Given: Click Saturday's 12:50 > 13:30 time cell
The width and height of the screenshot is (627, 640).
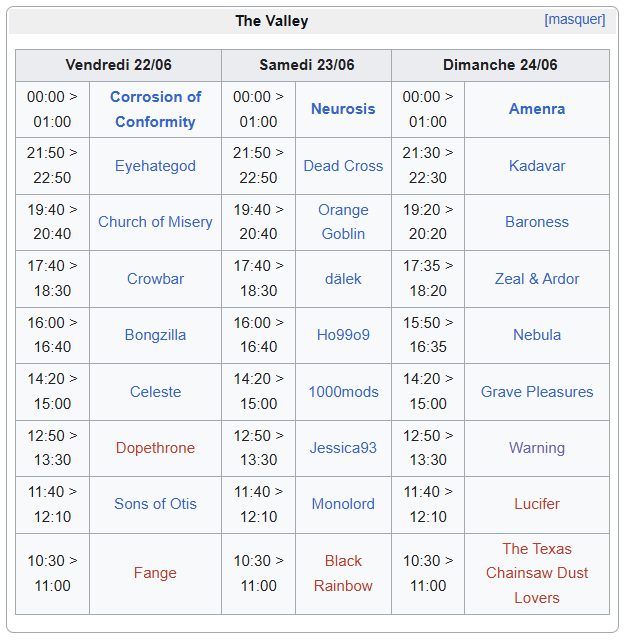Looking at the screenshot, I should coord(258,448).
